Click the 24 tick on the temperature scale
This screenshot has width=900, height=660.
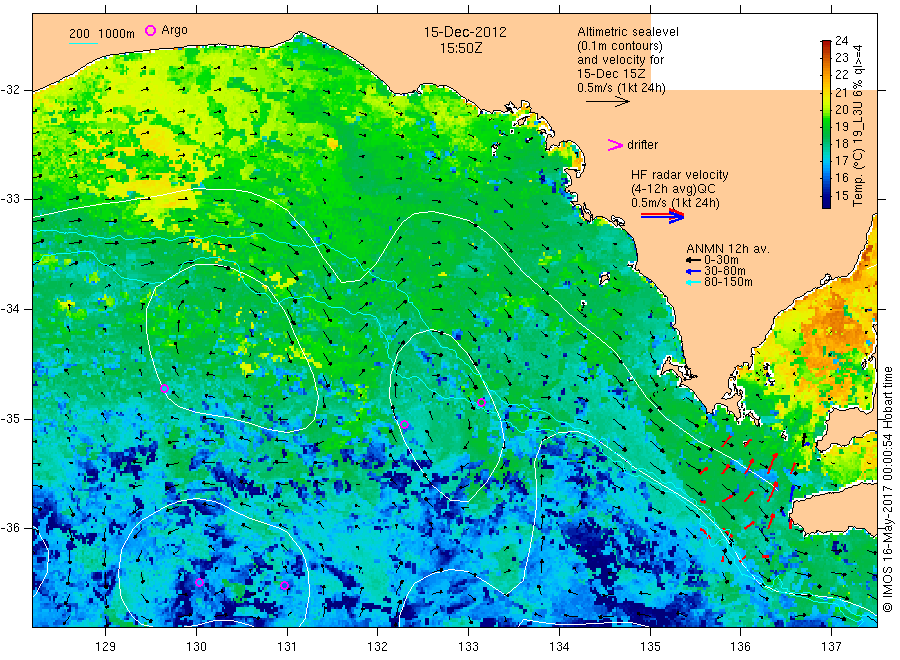tap(841, 41)
